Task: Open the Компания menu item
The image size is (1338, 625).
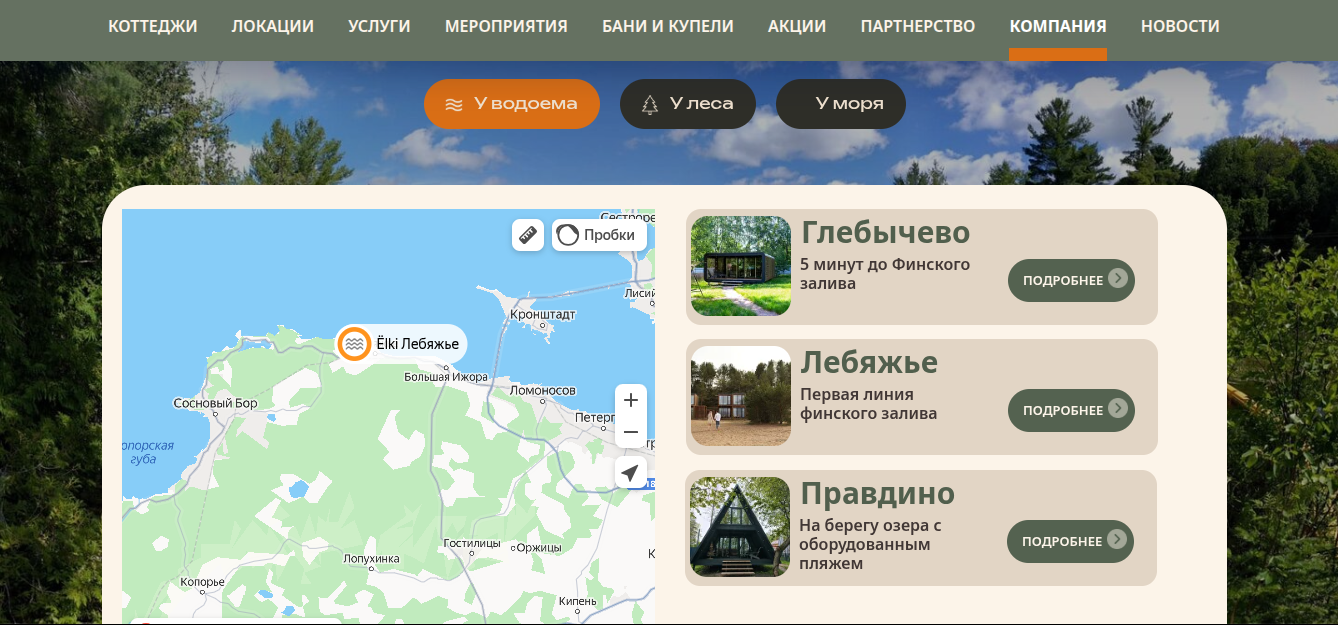Action: tap(1057, 27)
